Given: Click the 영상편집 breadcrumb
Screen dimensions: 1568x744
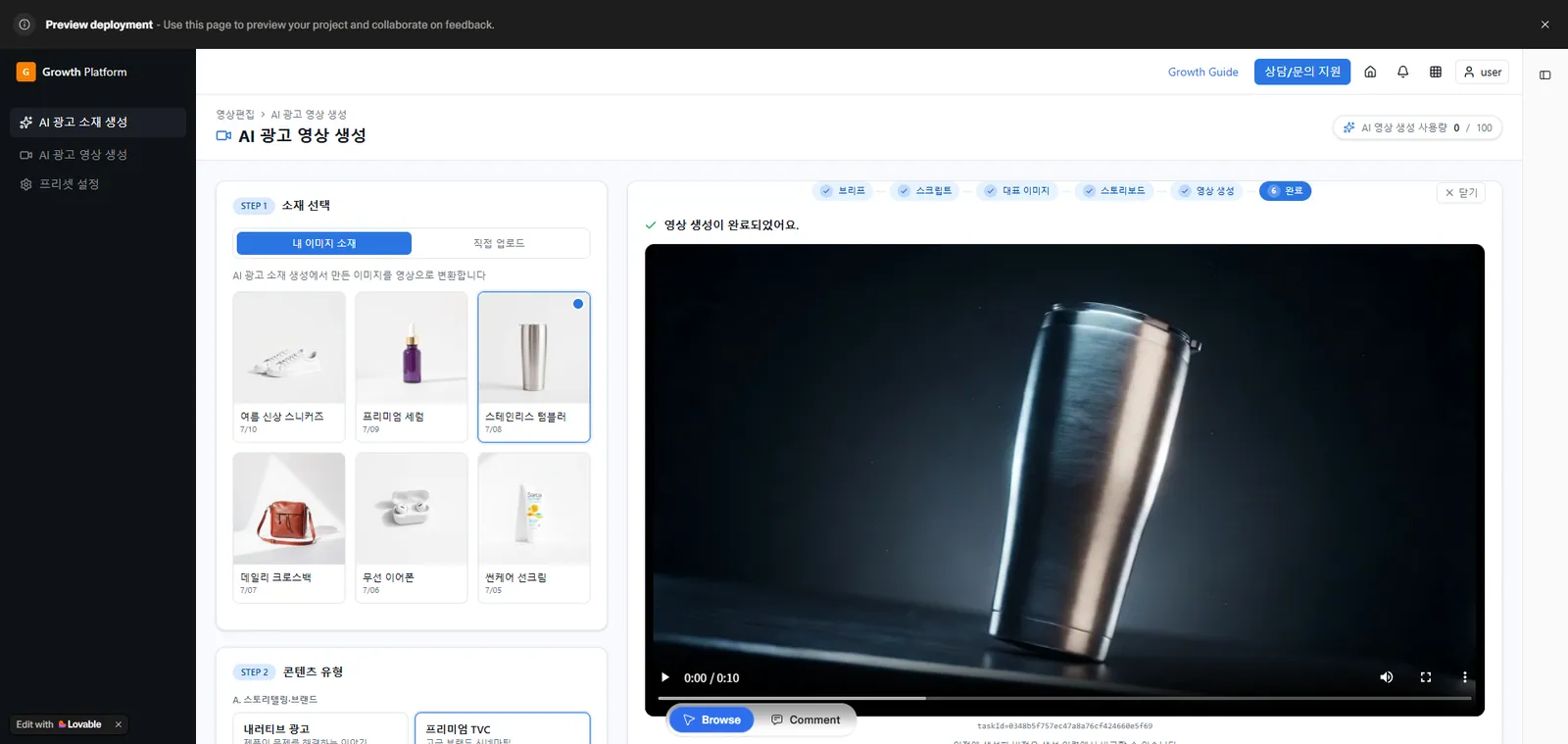Looking at the screenshot, I should [x=235, y=115].
